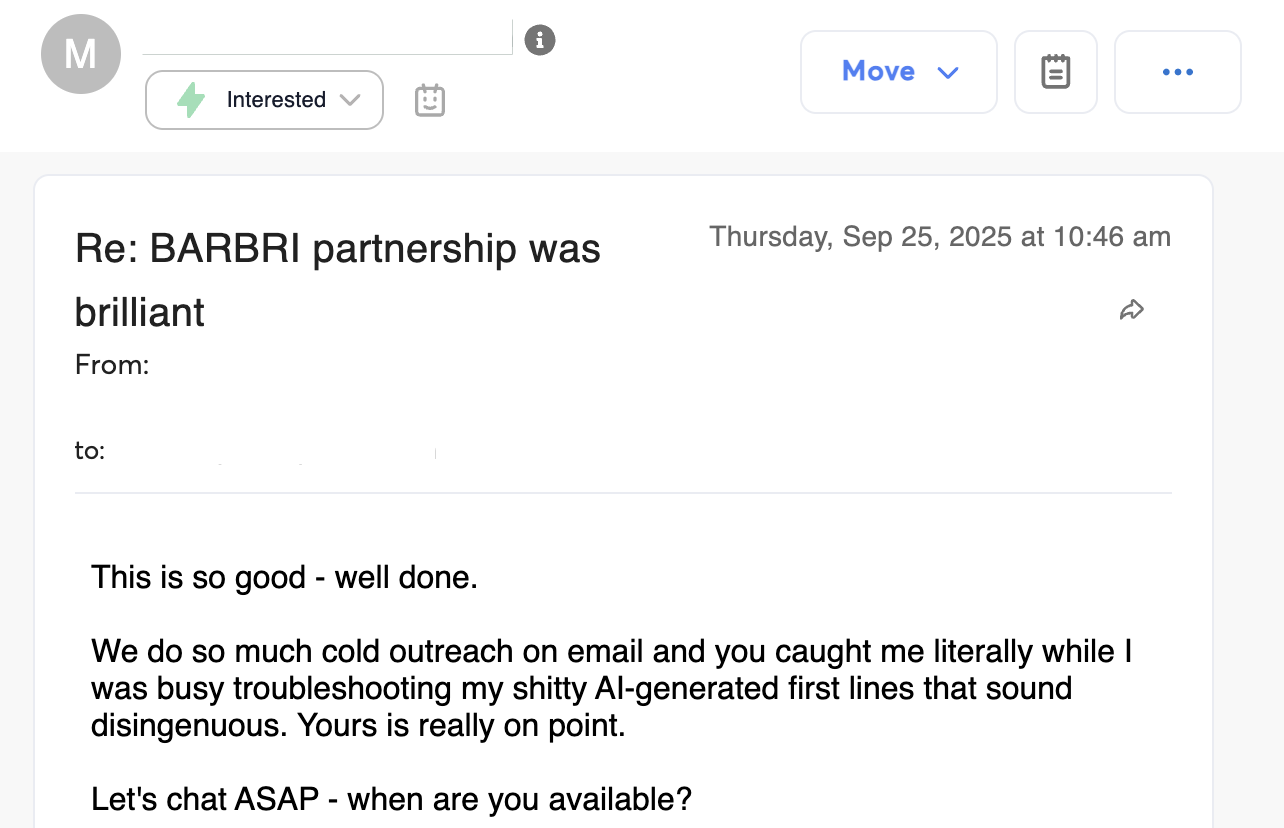The image size is (1284, 828).
Task: Select the to: recipient line
Action: 90,451
